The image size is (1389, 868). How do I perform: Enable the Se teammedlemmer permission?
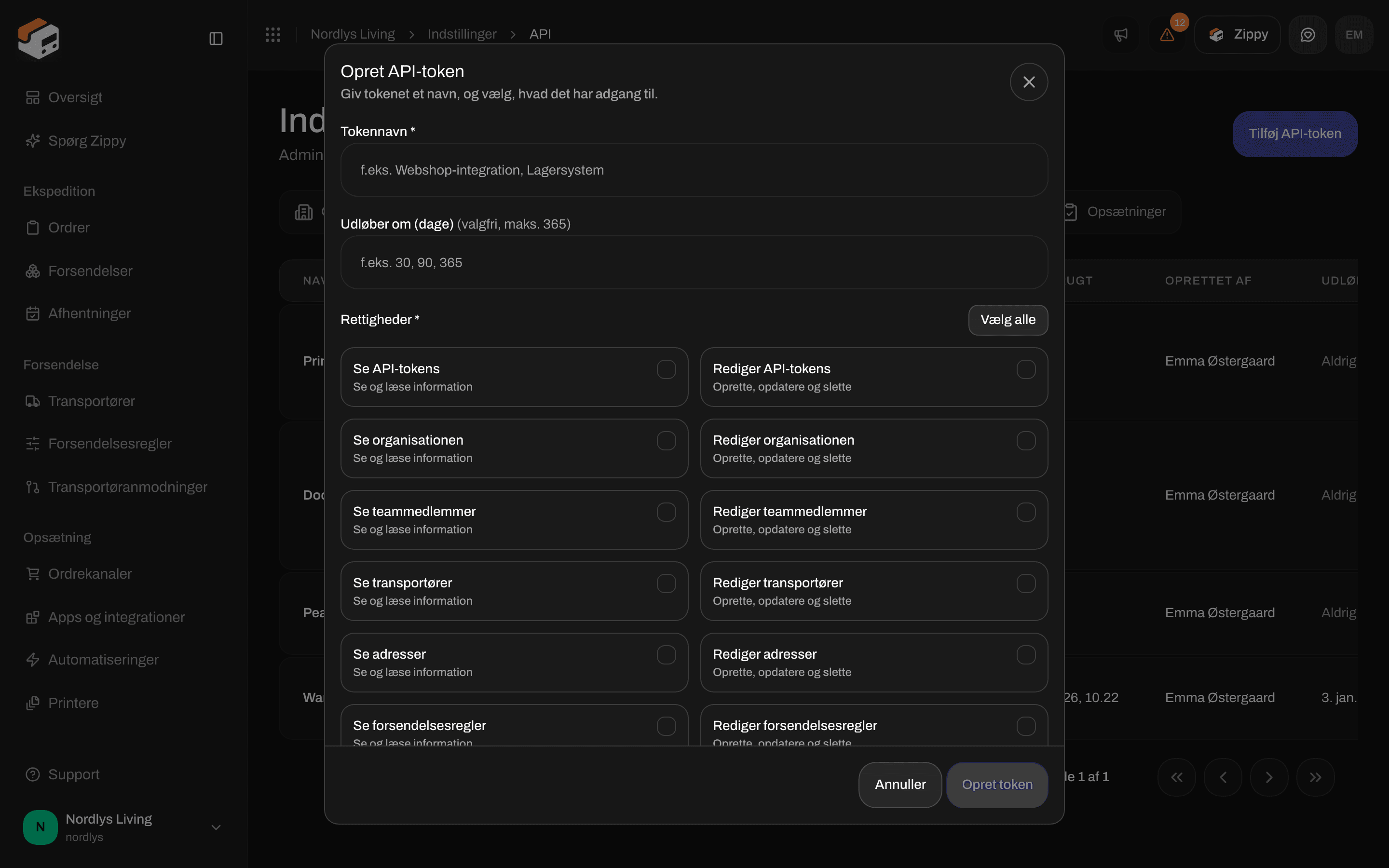(666, 512)
